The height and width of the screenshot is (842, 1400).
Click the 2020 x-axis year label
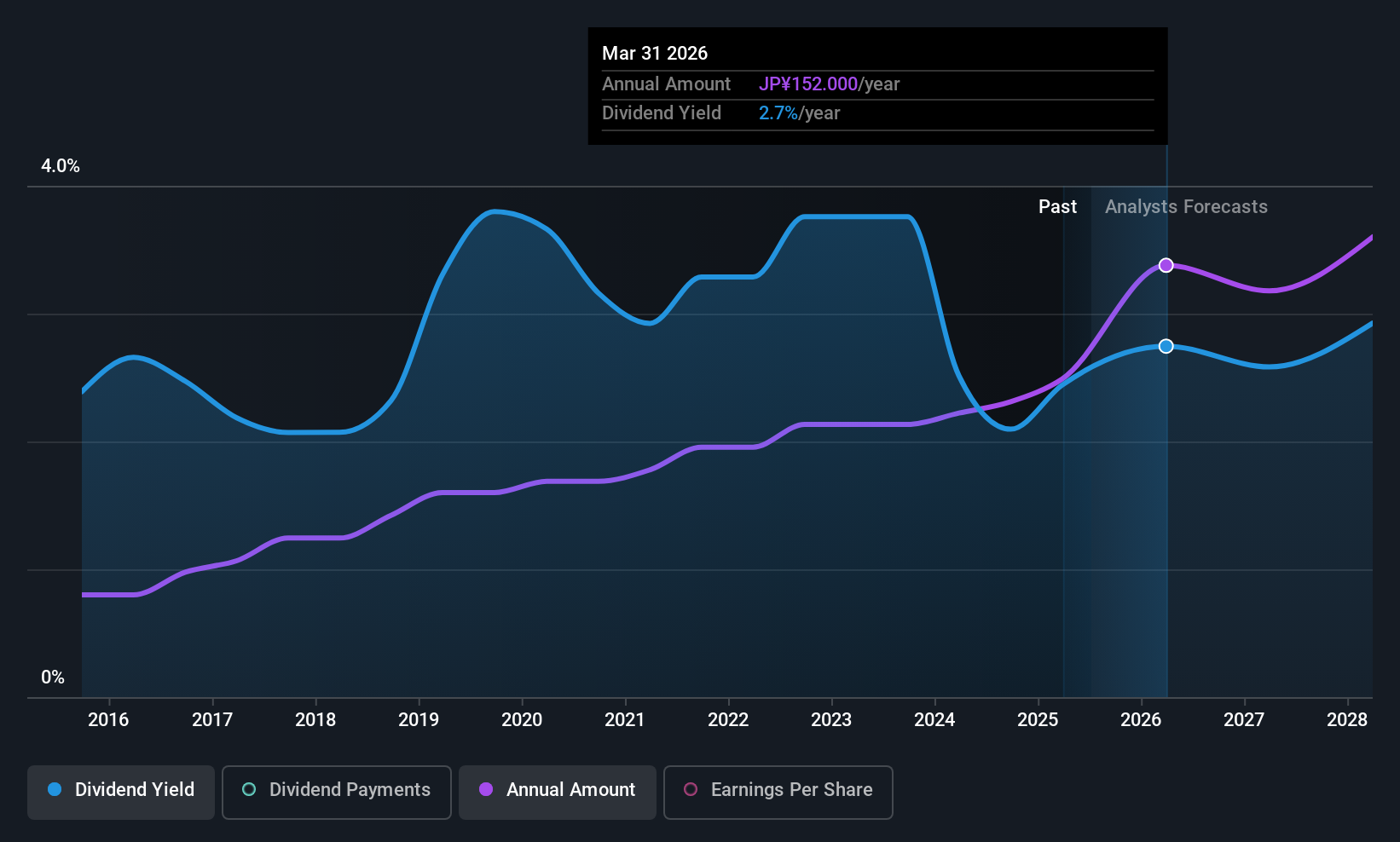pyautogui.click(x=522, y=719)
